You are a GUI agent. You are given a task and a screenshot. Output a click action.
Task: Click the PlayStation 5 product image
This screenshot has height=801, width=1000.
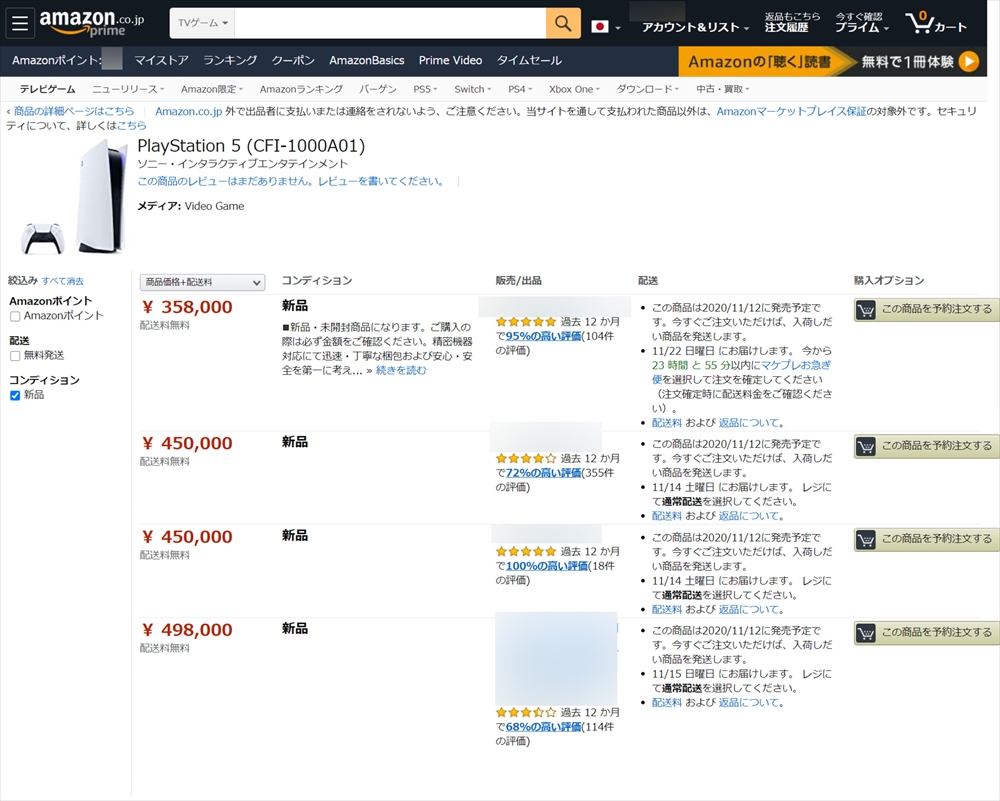(x=74, y=196)
